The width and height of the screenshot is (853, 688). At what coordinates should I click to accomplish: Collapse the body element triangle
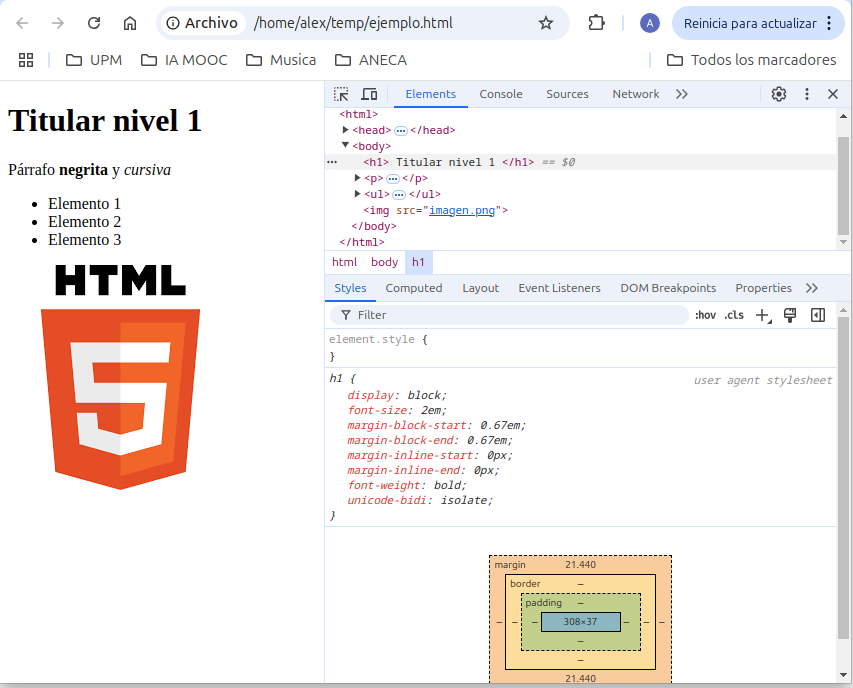click(345, 145)
